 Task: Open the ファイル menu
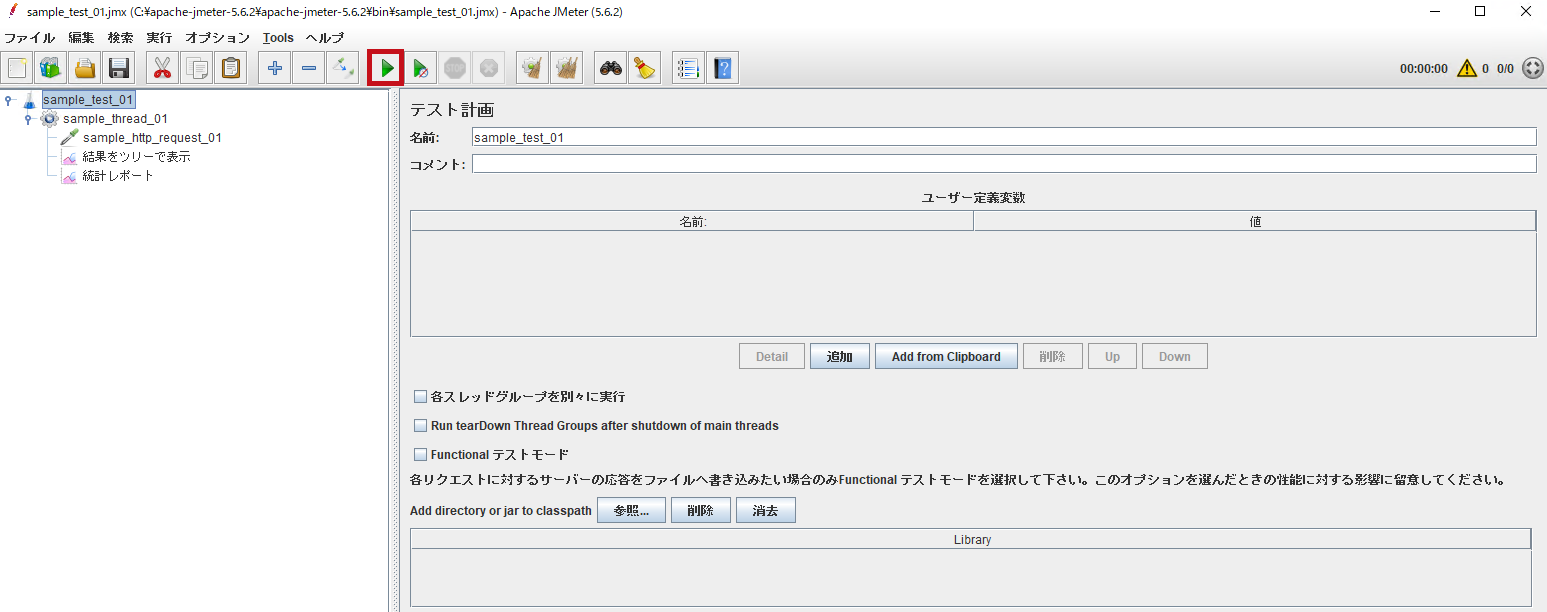(x=30, y=38)
